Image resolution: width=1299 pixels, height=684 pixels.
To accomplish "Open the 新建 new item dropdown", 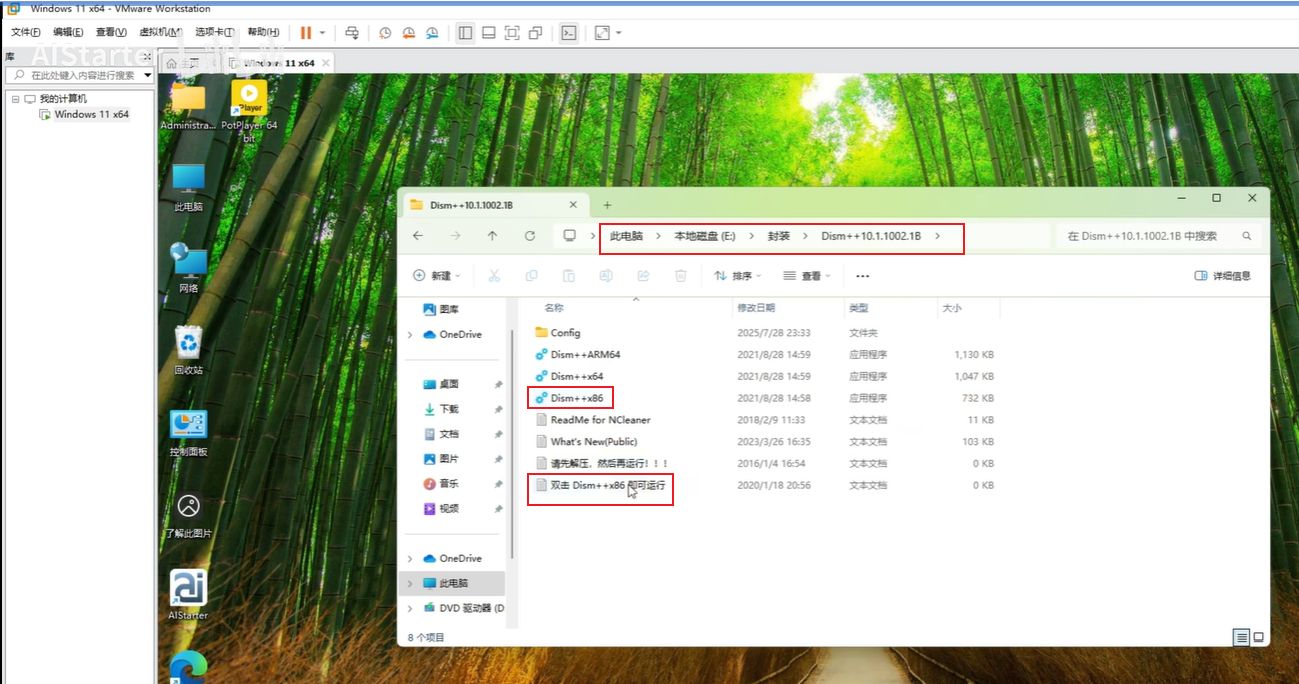I will tap(436, 276).
